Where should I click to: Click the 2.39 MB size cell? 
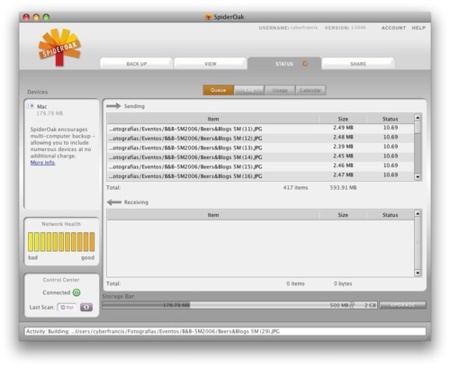point(343,147)
